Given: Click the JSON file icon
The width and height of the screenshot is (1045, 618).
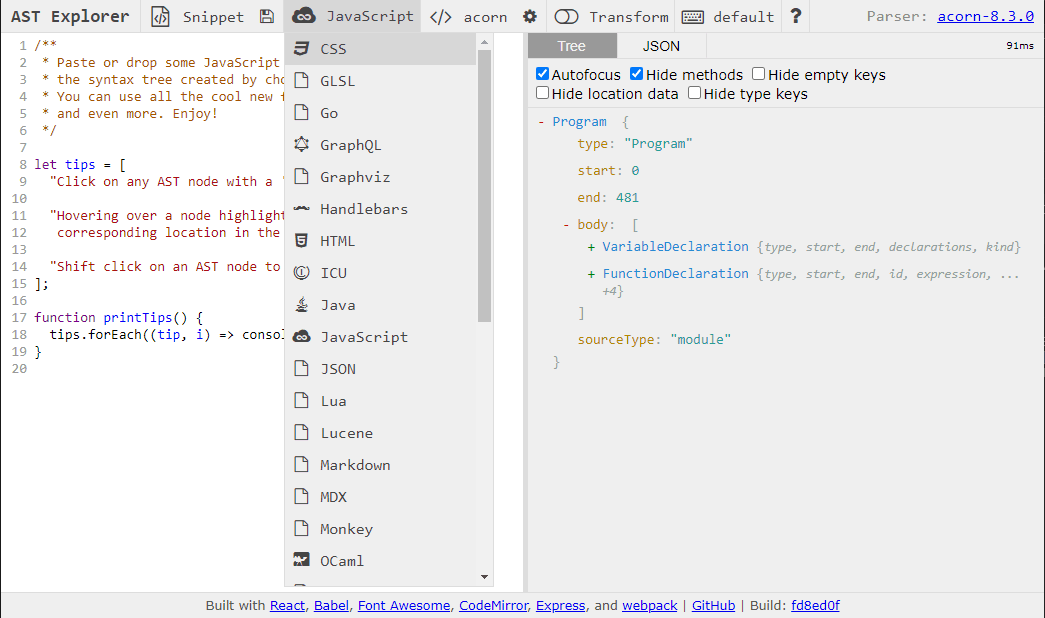Looking at the screenshot, I should [302, 369].
